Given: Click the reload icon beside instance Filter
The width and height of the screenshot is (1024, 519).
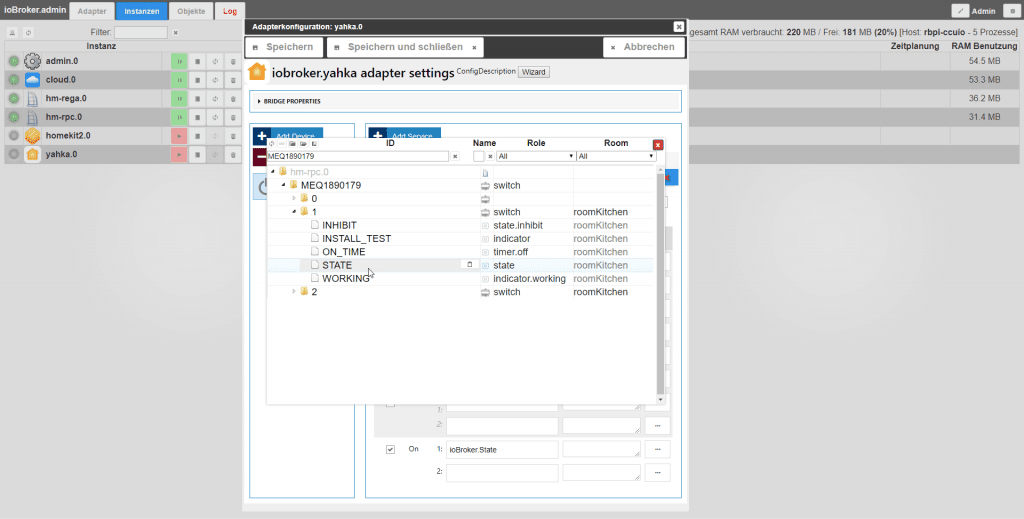Looking at the screenshot, I should point(28,33).
